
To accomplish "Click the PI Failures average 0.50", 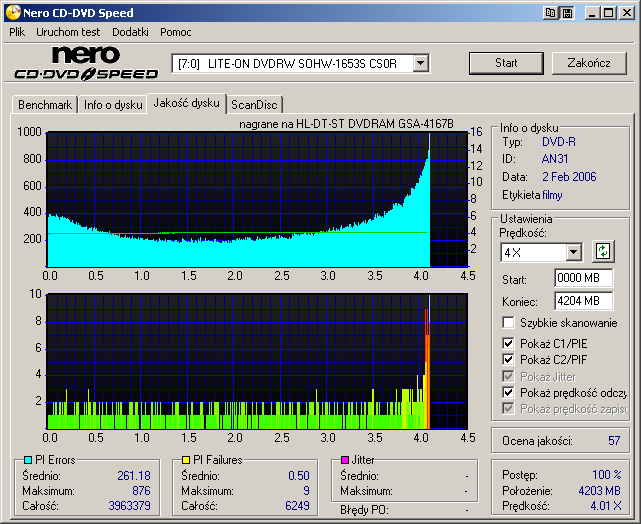I will [298, 476].
